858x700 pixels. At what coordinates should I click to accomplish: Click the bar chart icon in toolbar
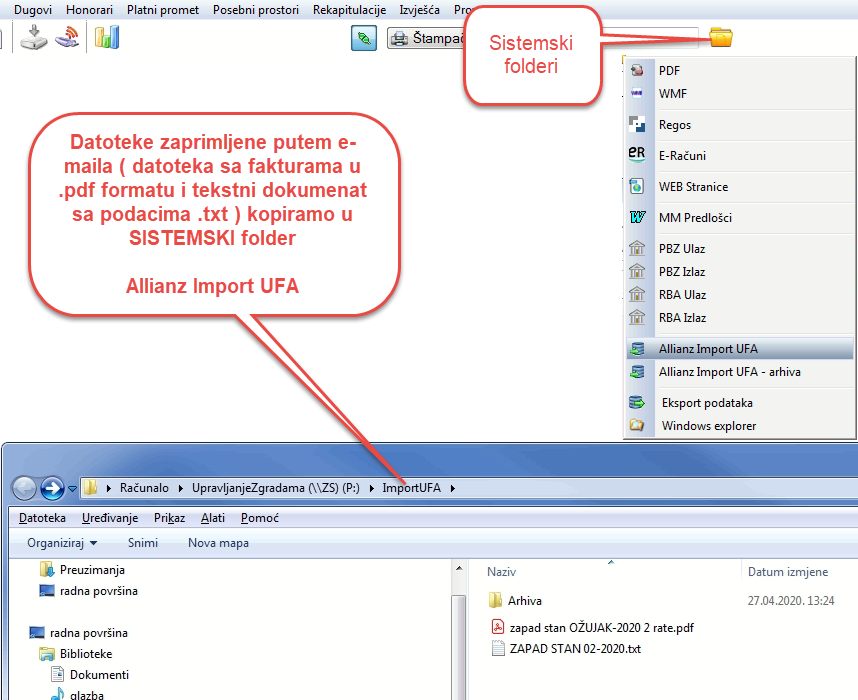point(107,38)
